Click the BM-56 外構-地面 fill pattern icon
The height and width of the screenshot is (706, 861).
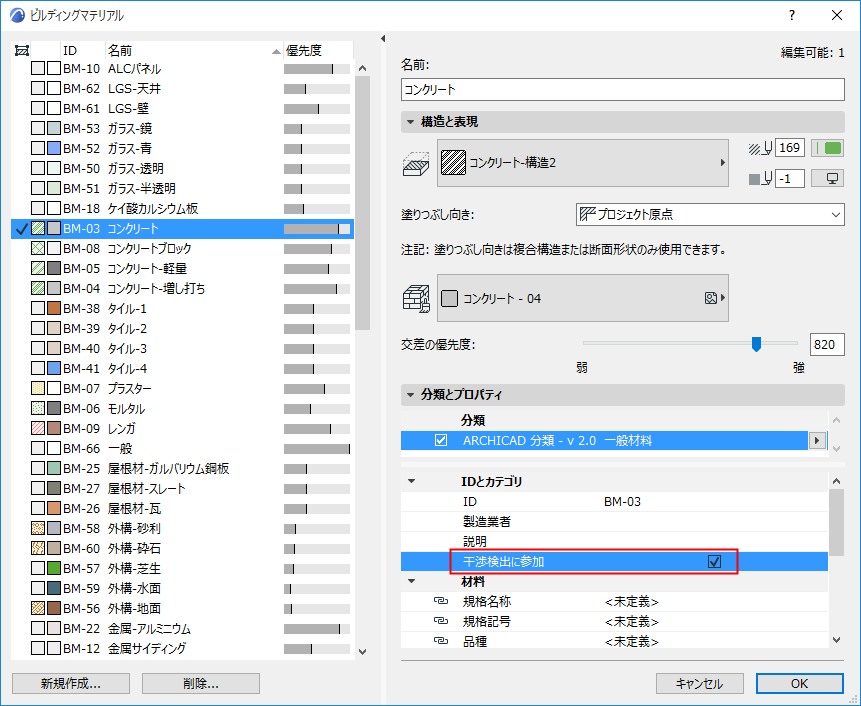tap(38, 608)
